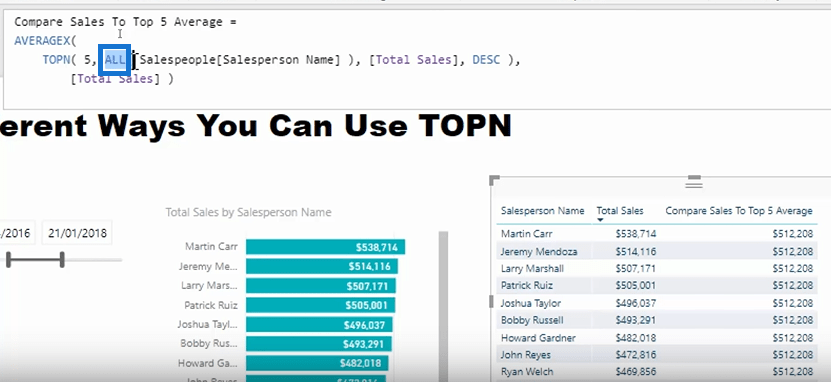Click the Total Sales by Salesperson Name title
The height and width of the screenshot is (382, 831).
tap(248, 212)
